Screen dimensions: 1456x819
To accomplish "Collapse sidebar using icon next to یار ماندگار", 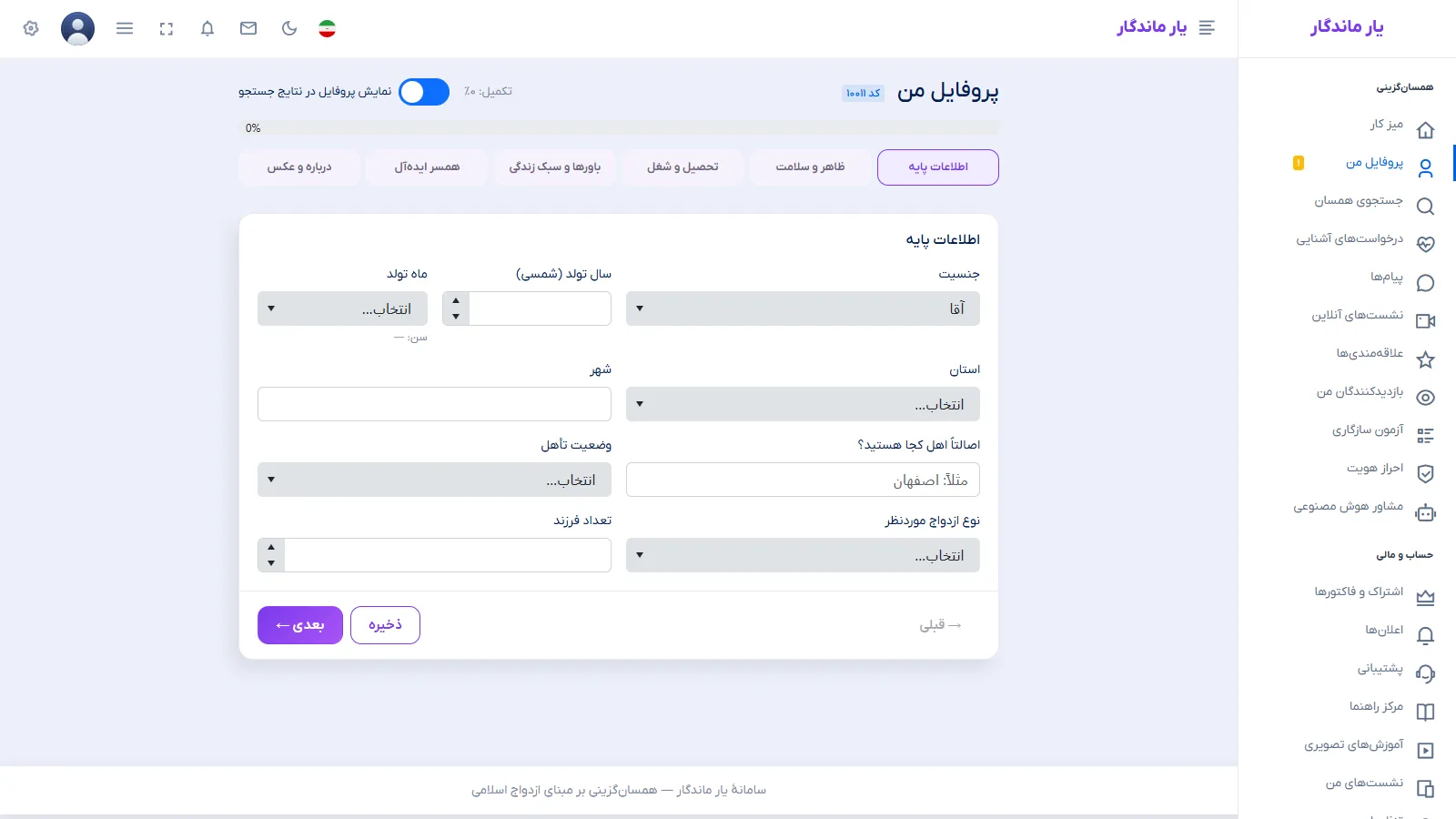I will coord(1207,28).
